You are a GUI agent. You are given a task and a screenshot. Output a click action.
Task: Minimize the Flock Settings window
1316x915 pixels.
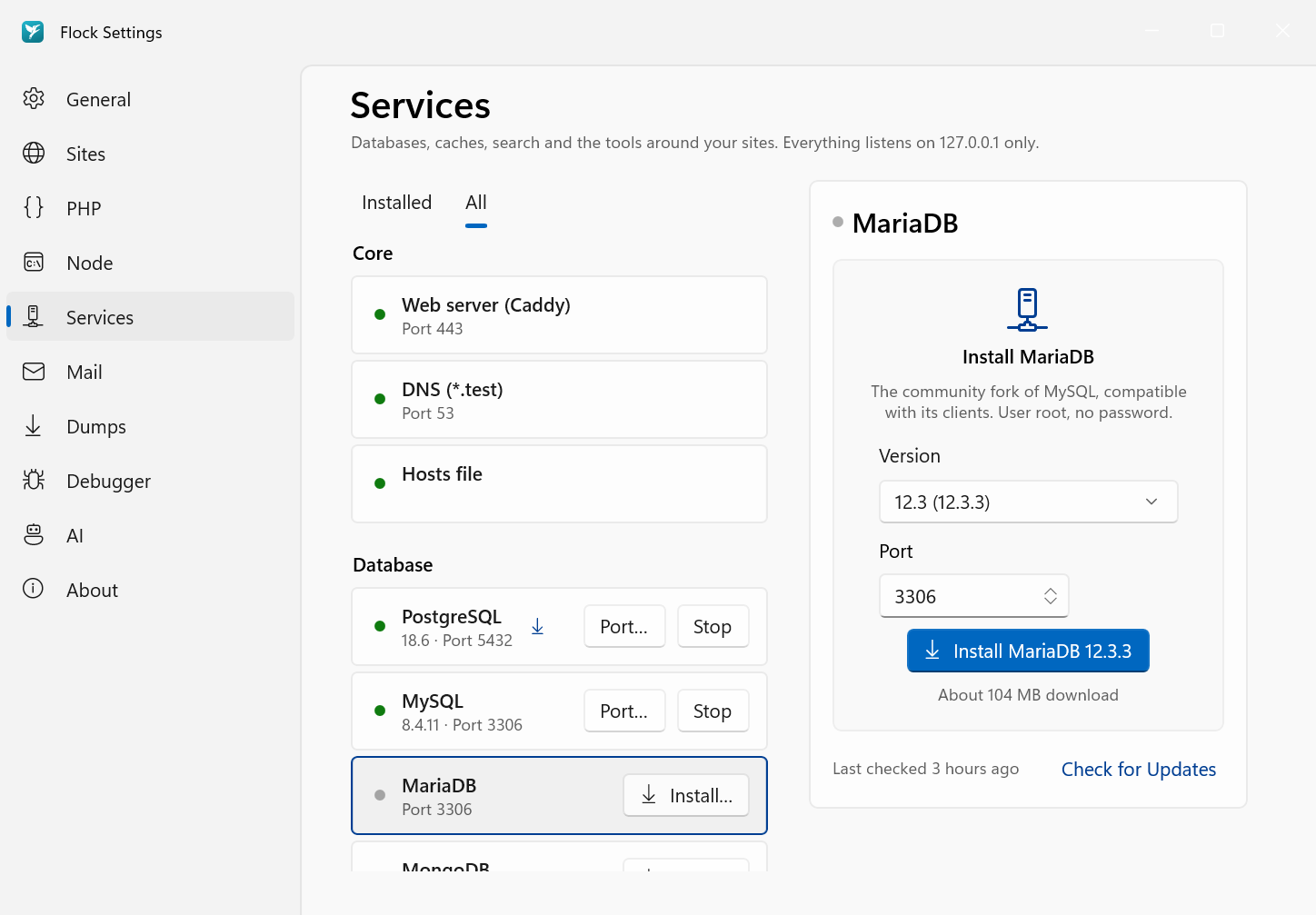click(1151, 31)
